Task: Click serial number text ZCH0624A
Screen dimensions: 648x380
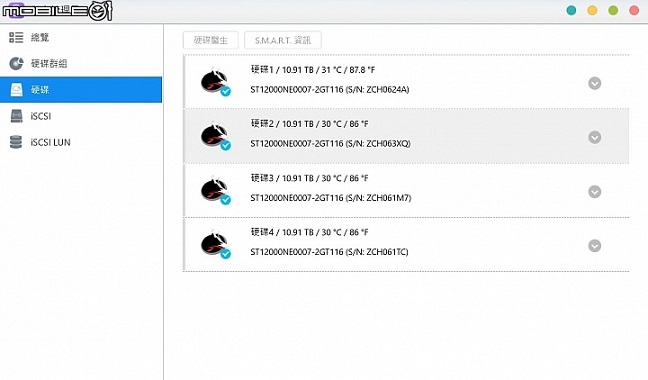Action: click(387, 89)
